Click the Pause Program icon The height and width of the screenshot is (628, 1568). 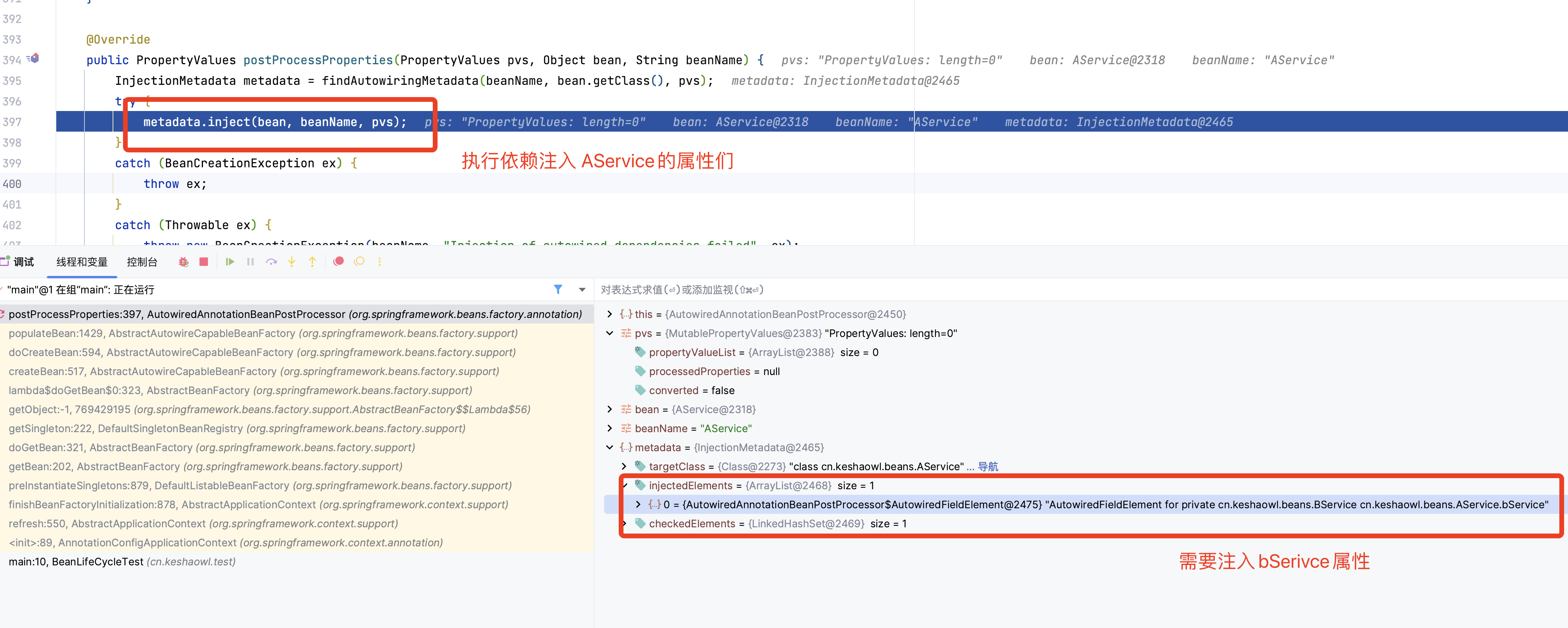pos(250,262)
